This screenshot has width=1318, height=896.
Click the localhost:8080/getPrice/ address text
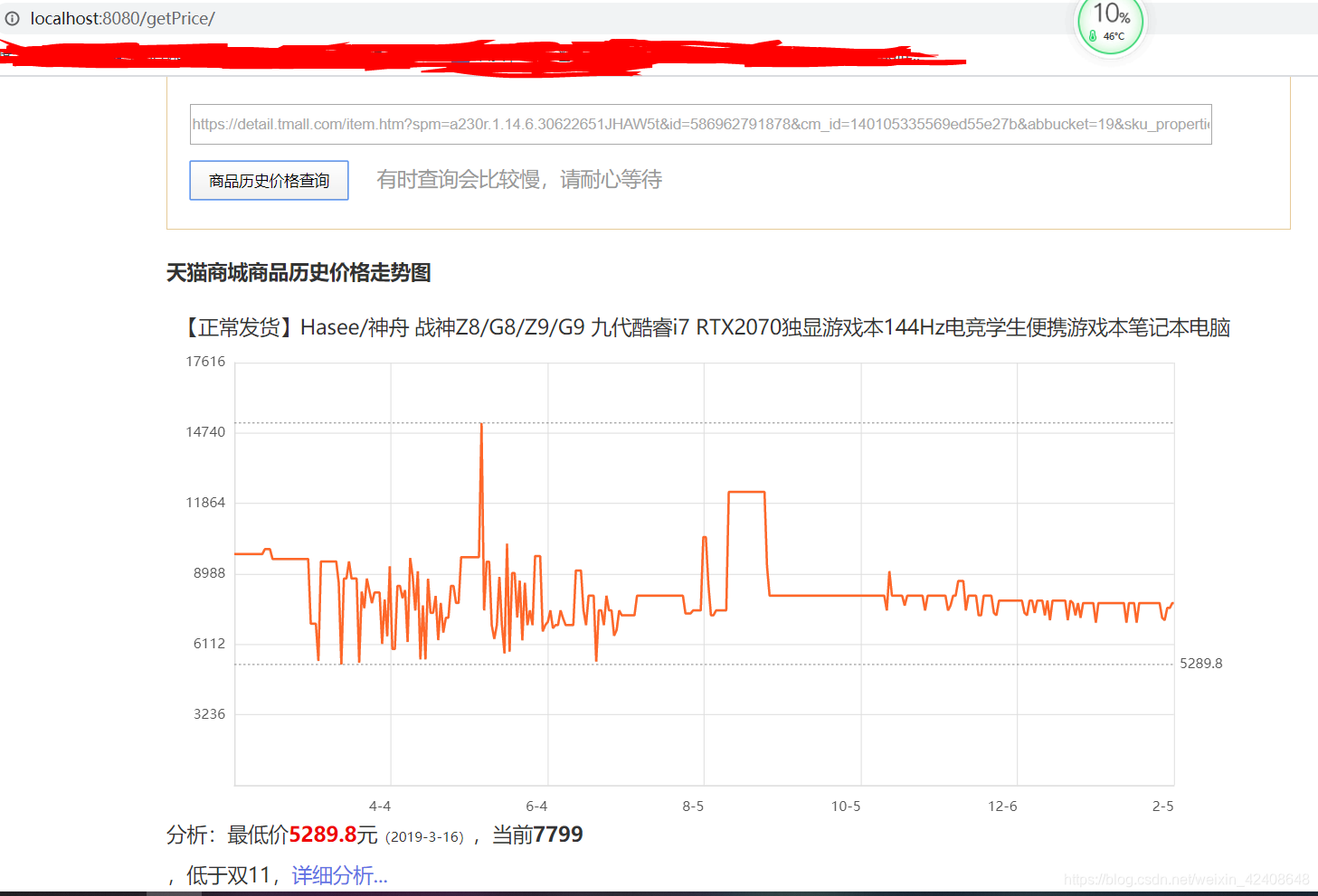coord(122,18)
